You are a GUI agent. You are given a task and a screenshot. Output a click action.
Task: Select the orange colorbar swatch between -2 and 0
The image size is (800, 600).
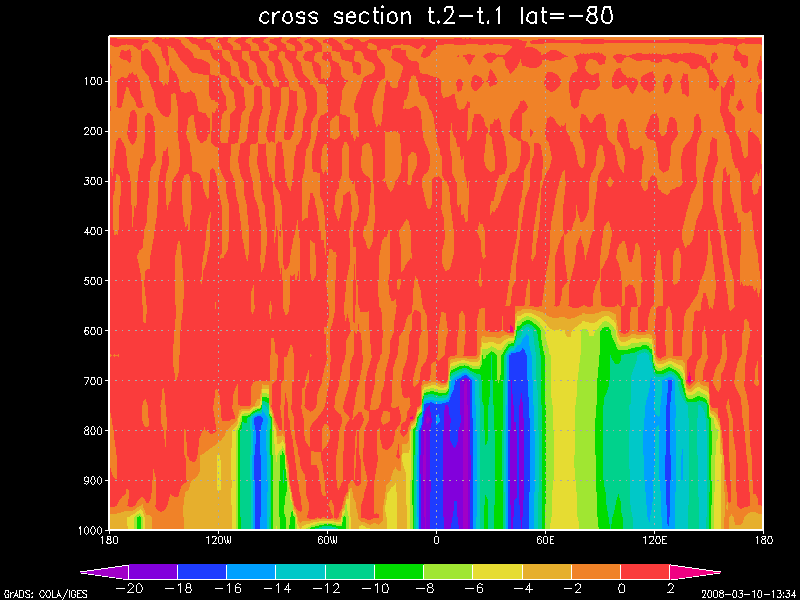pos(596,571)
